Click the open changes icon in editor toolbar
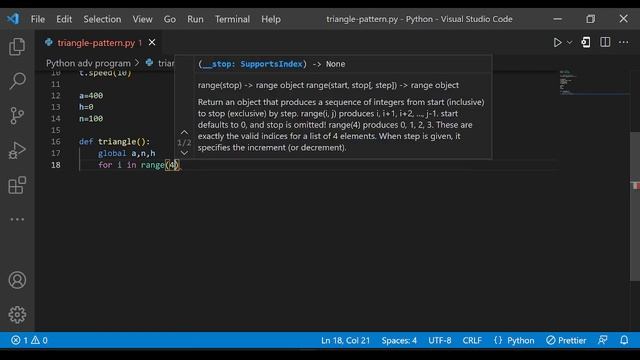The width and height of the screenshot is (640, 360). click(x=586, y=42)
